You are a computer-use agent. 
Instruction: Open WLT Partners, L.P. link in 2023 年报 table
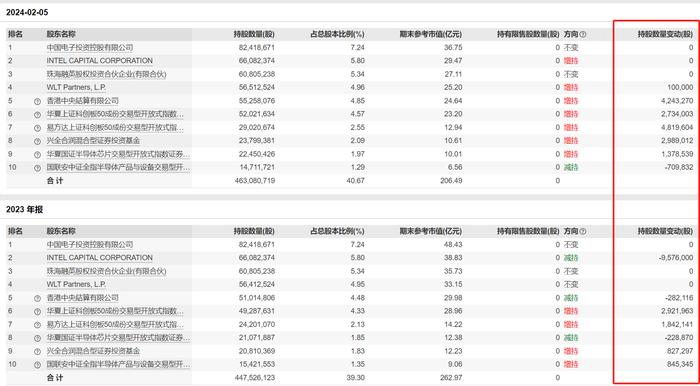pyautogui.click(x=76, y=285)
